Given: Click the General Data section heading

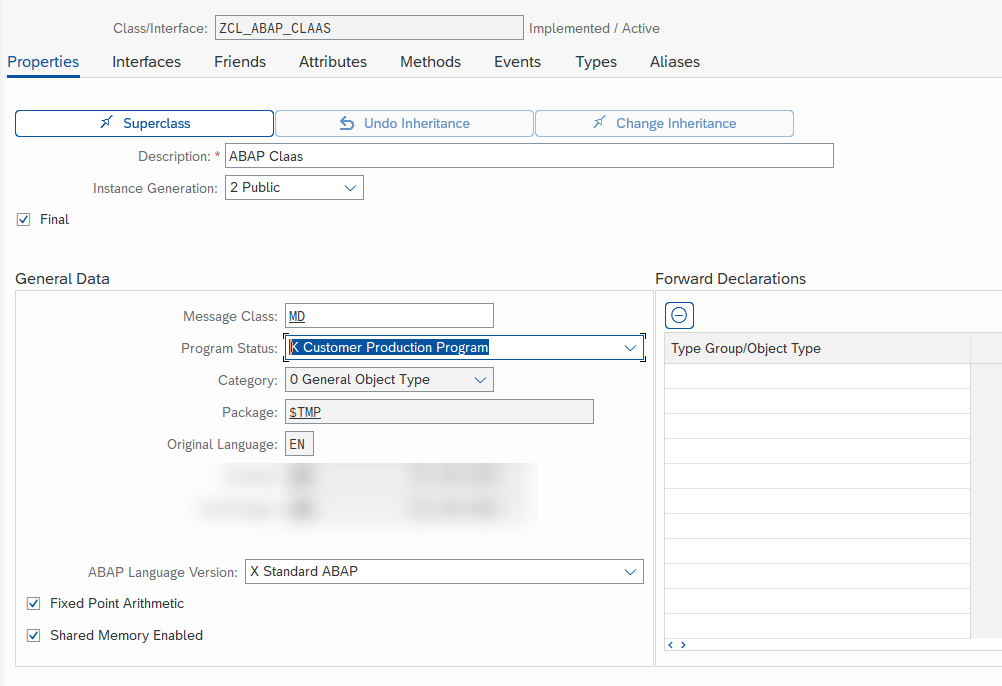Looking at the screenshot, I should coord(63,278).
